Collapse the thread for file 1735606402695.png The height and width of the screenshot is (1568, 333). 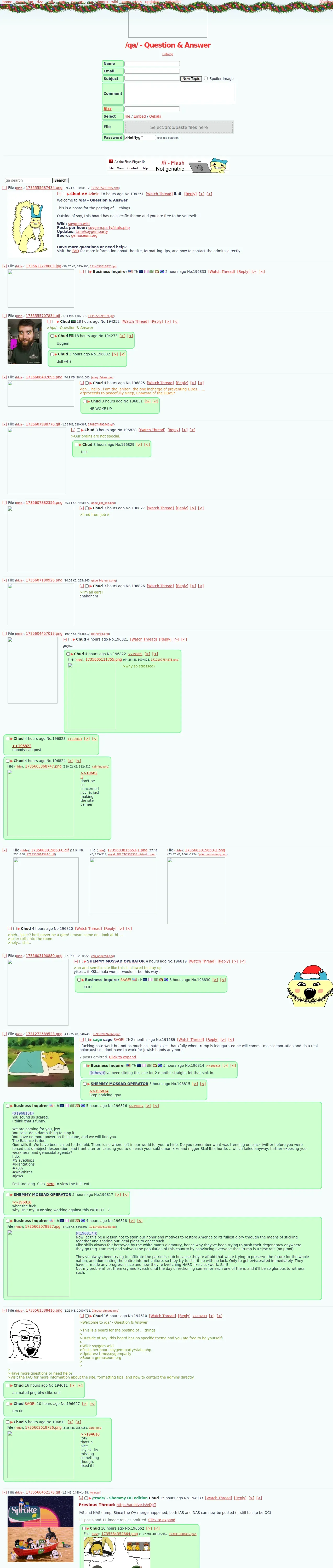[x=4, y=377]
